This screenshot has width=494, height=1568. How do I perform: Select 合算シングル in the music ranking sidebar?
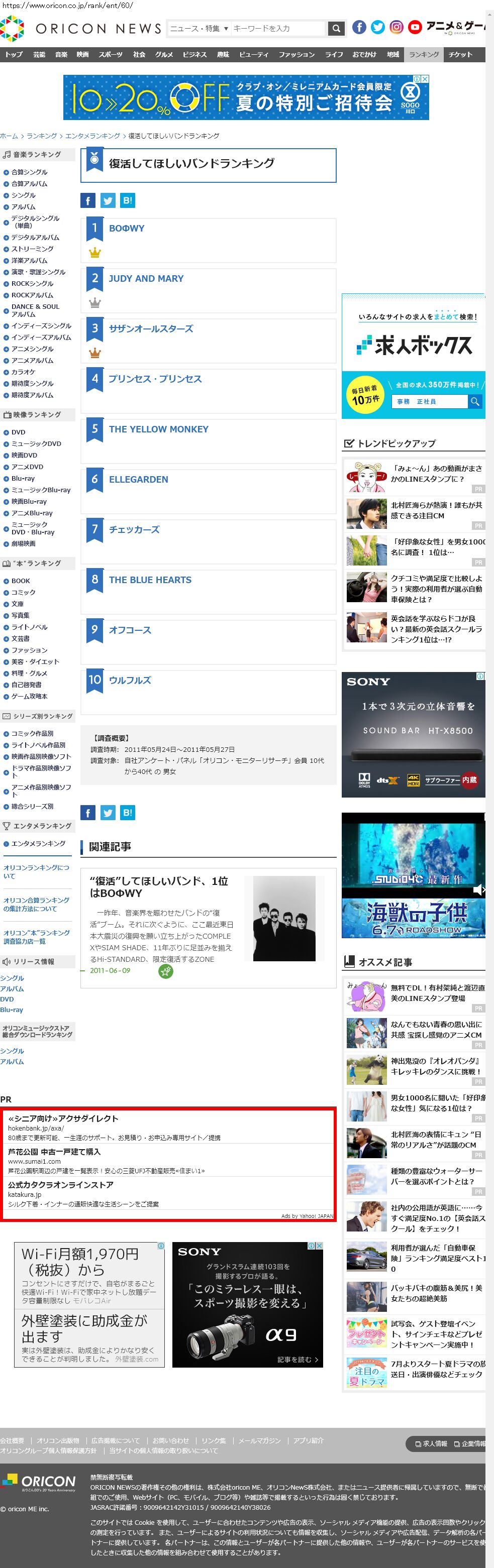(29, 172)
